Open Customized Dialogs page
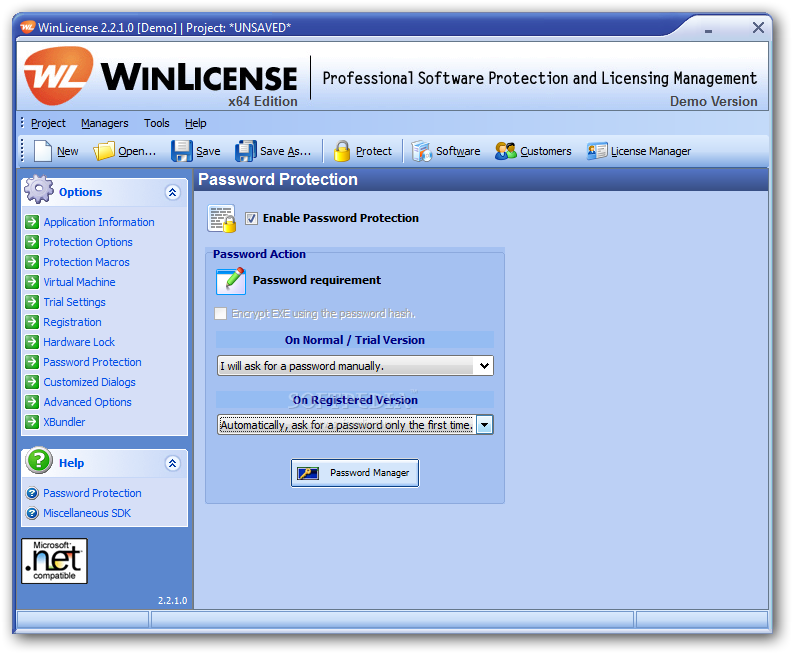 (89, 381)
